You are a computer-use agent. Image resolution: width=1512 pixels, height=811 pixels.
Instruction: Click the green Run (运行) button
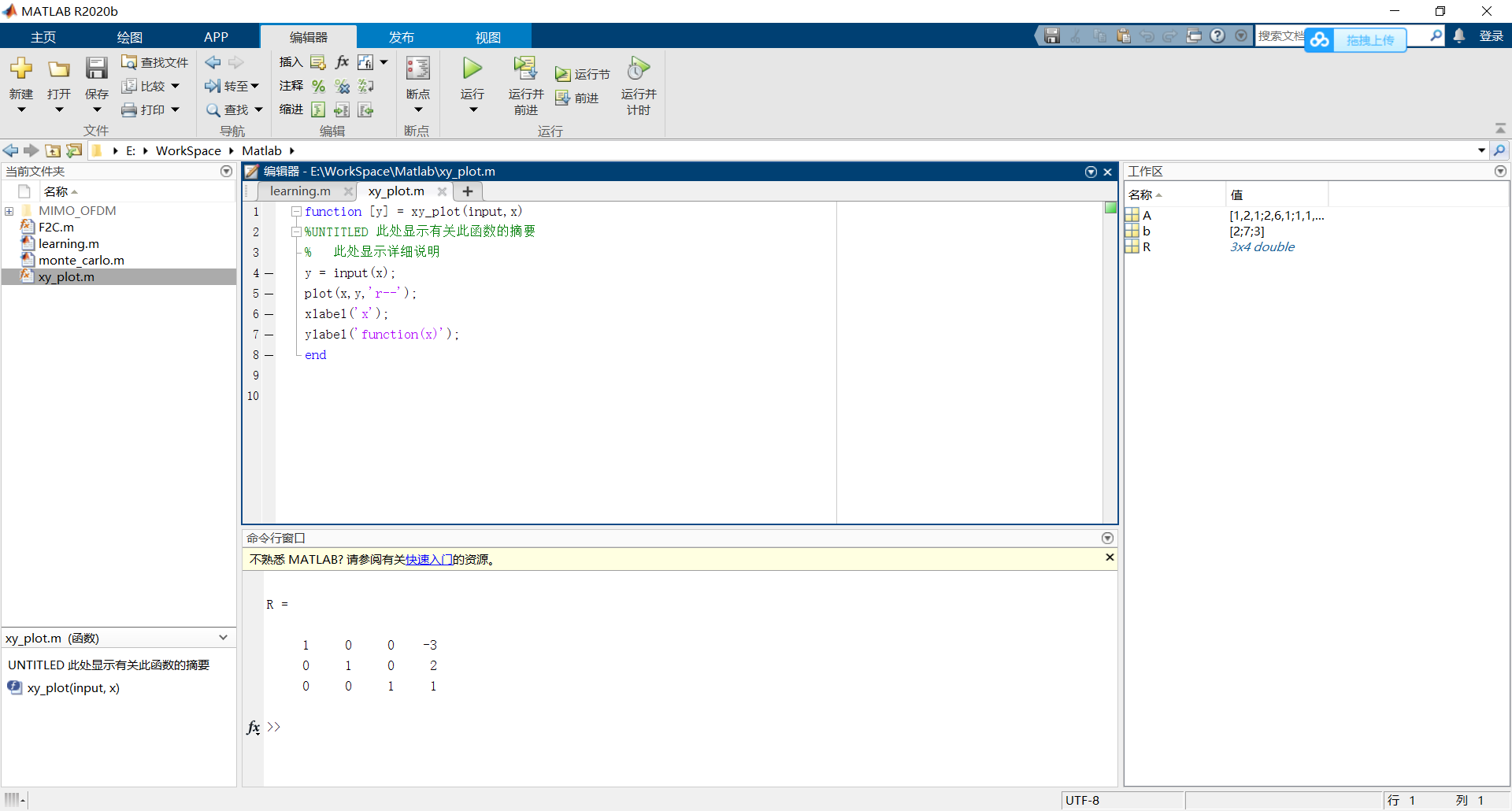tap(472, 69)
